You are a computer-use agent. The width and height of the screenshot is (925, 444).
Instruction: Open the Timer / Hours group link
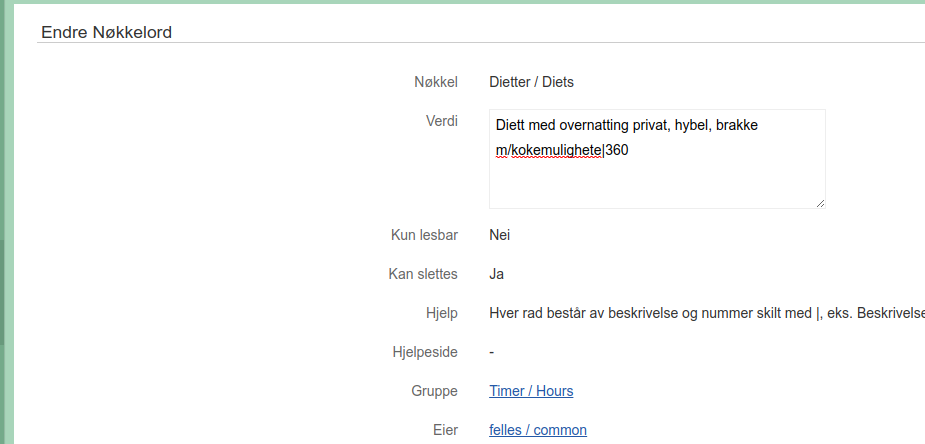point(531,391)
